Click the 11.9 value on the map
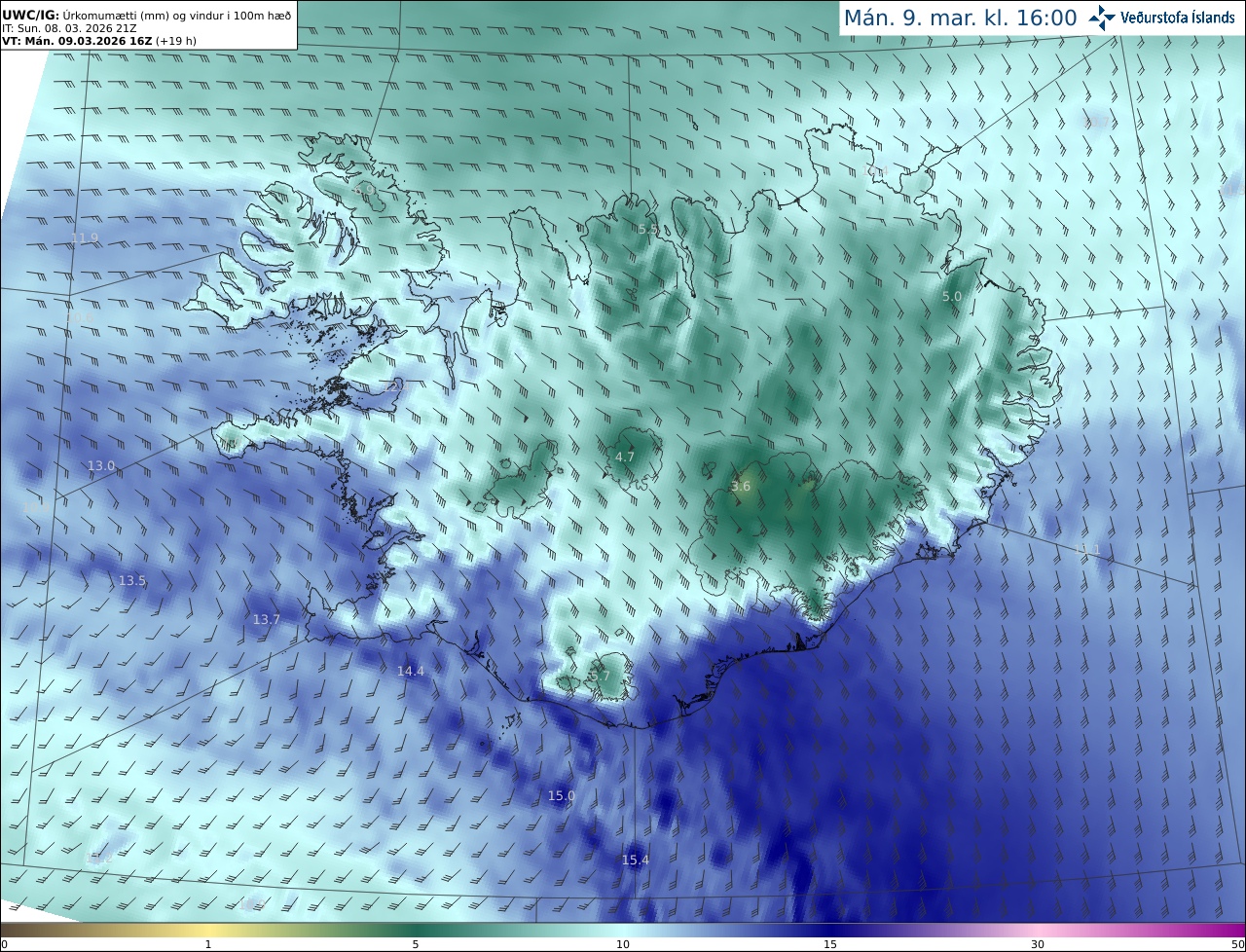 85,238
